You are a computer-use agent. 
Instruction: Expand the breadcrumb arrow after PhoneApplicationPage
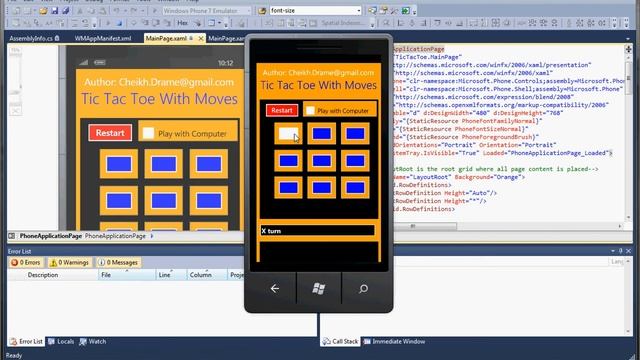[x=152, y=236]
